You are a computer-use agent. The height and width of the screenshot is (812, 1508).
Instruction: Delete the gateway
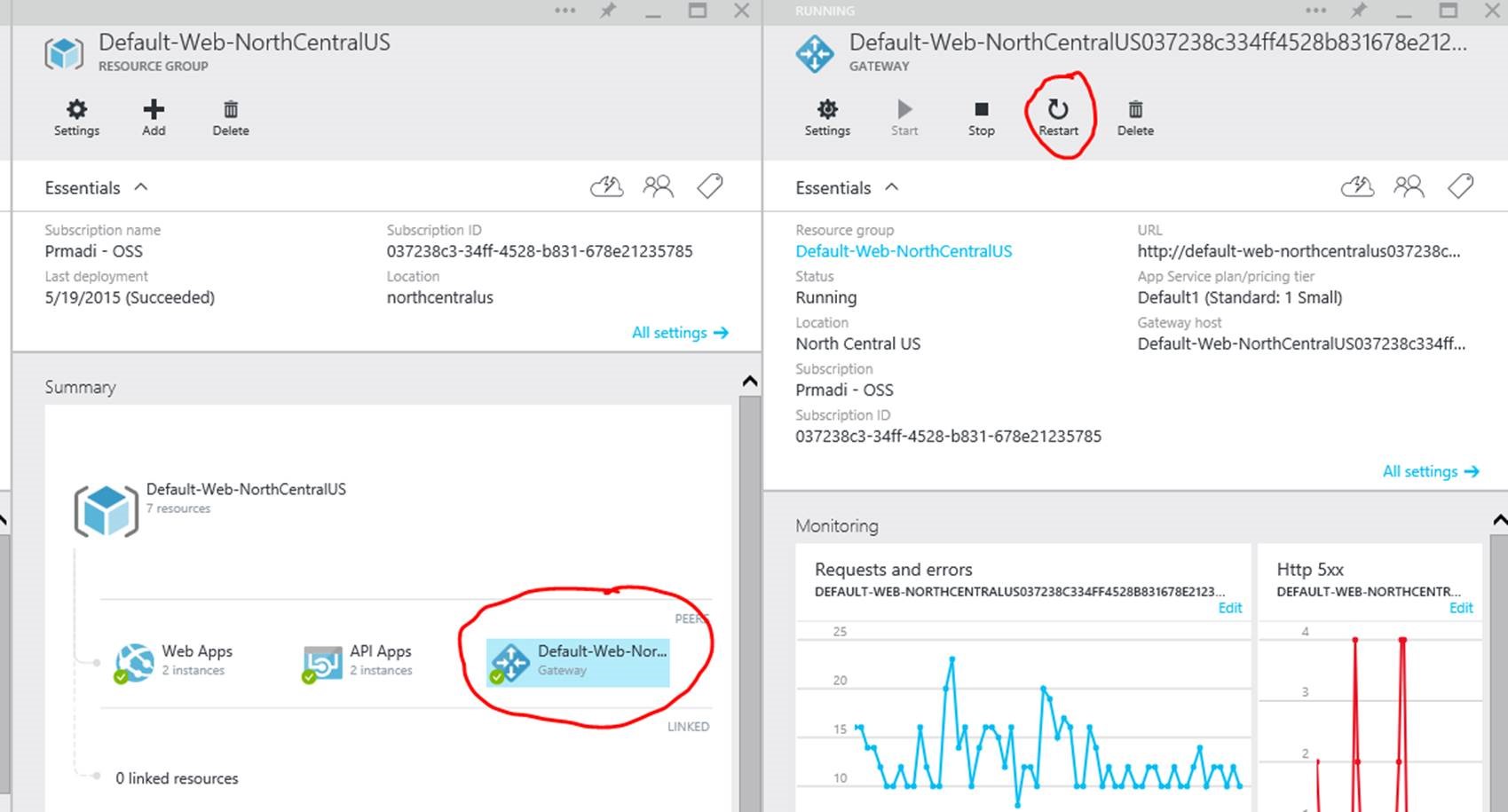pos(1135,117)
